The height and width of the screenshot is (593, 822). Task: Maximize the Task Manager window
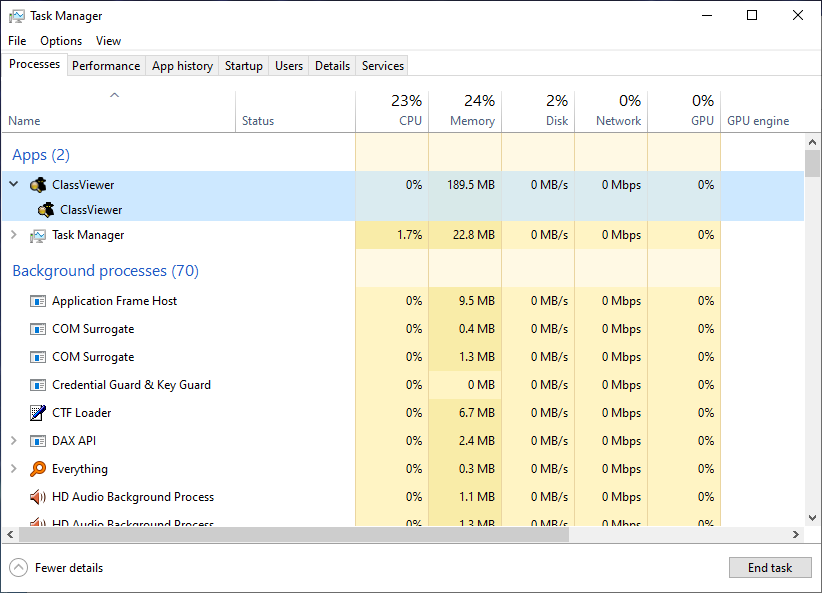pyautogui.click(x=752, y=15)
